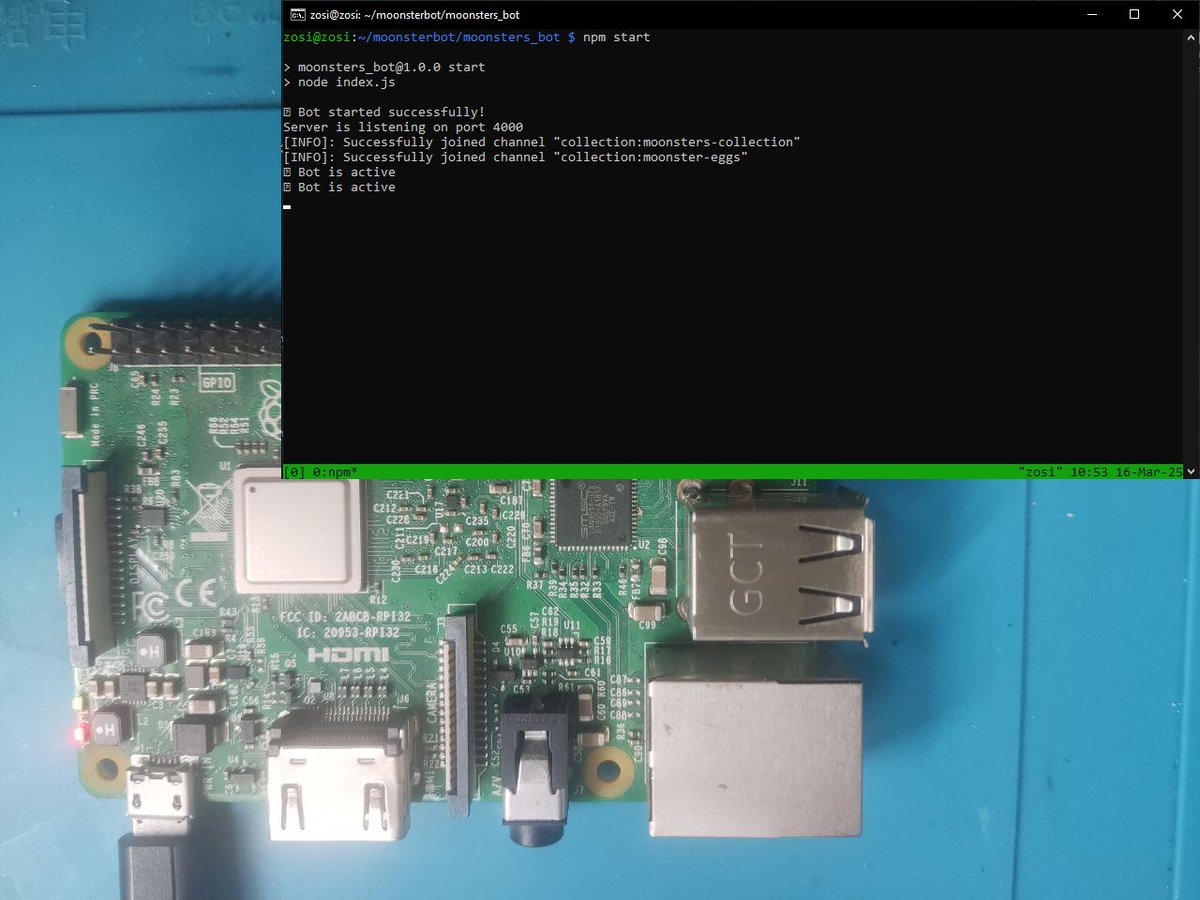Maximize the terminal window

[x=1134, y=15]
